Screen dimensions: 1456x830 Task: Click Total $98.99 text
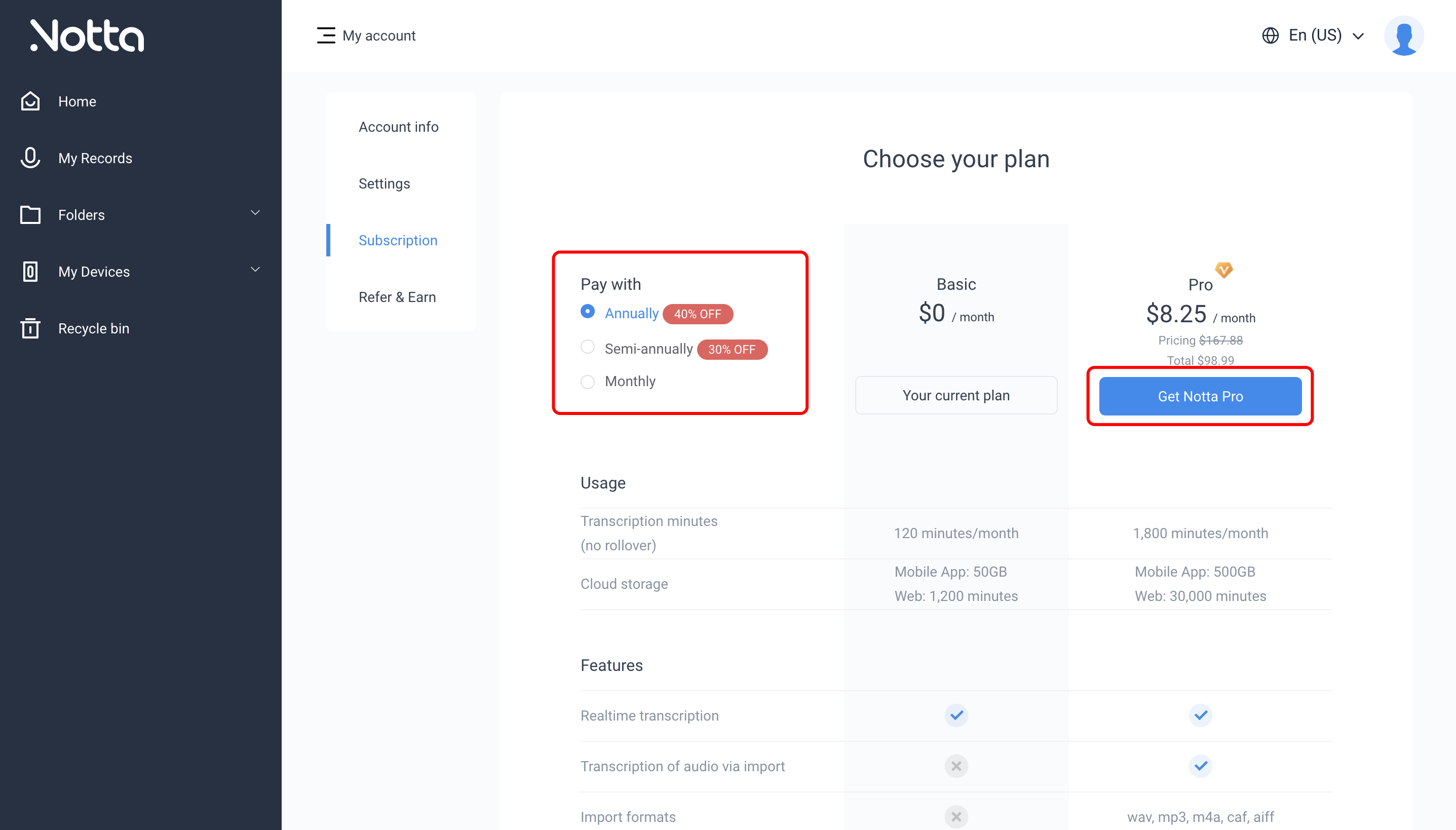(1200, 360)
